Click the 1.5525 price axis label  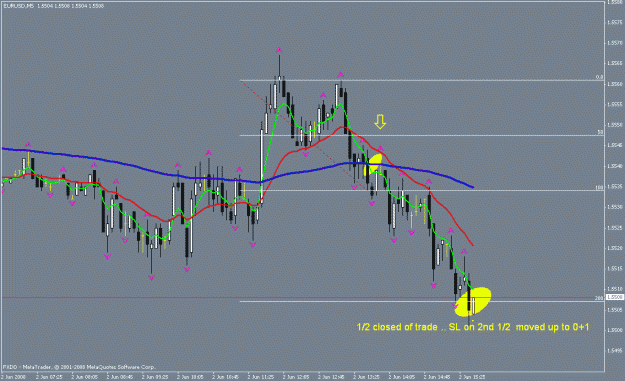(x=615, y=228)
